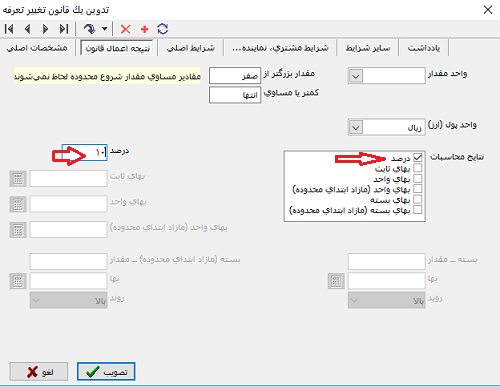Click the red X delete icon
Screen dimensions: 500x387
[x=126, y=29]
